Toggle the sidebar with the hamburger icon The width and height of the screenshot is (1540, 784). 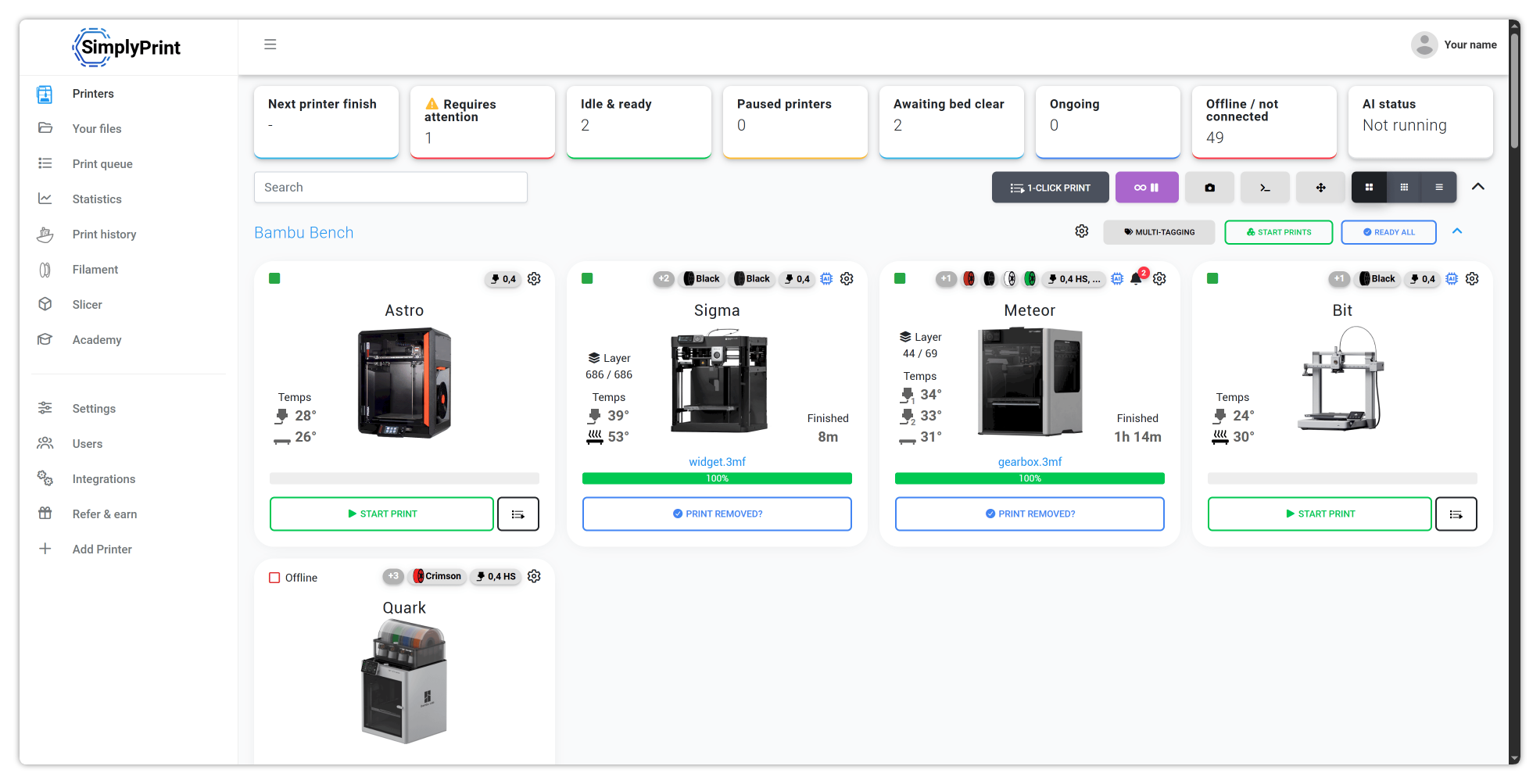270,45
